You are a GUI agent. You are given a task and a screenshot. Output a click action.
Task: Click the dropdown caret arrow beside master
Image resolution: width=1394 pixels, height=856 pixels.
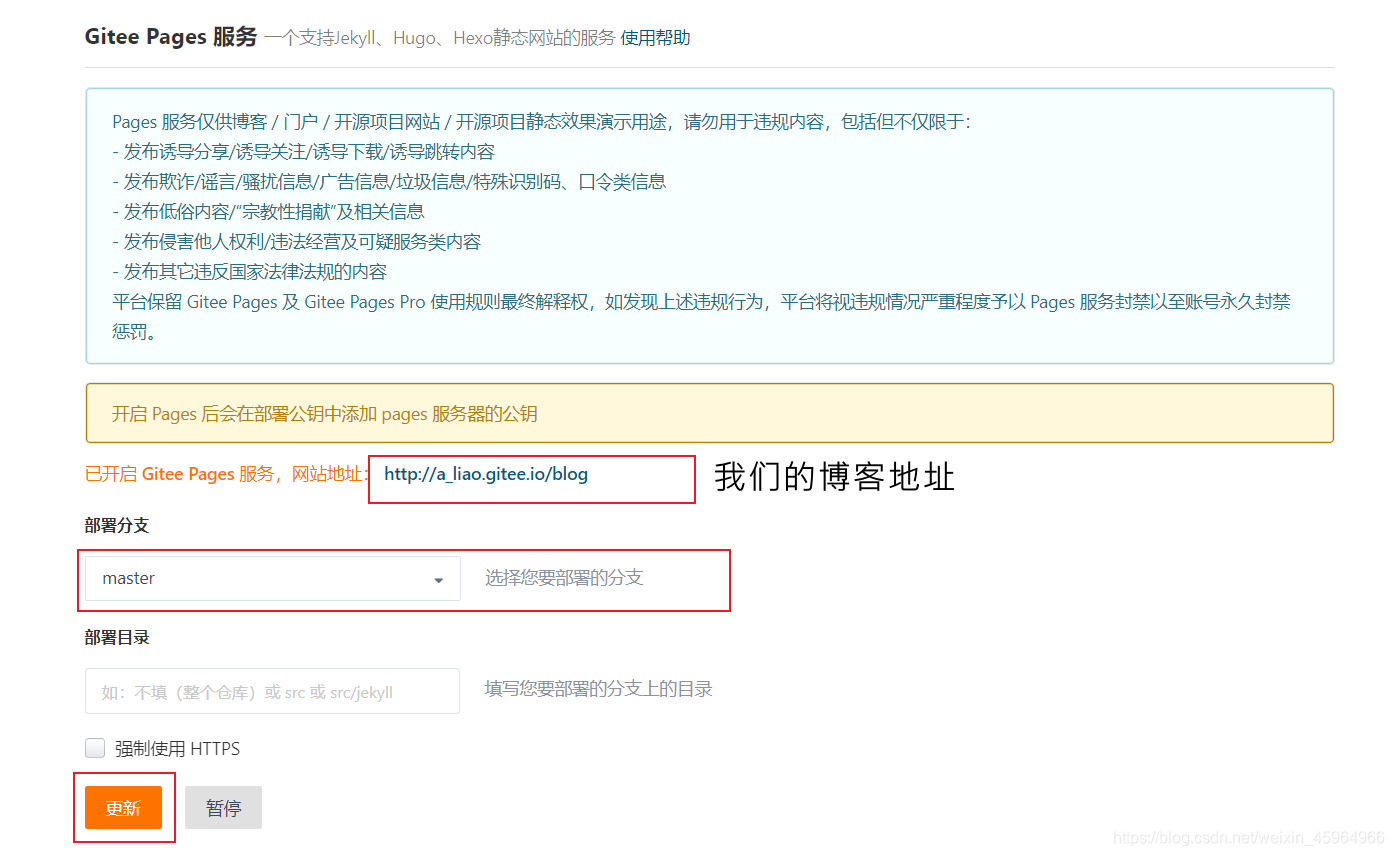tap(438, 580)
